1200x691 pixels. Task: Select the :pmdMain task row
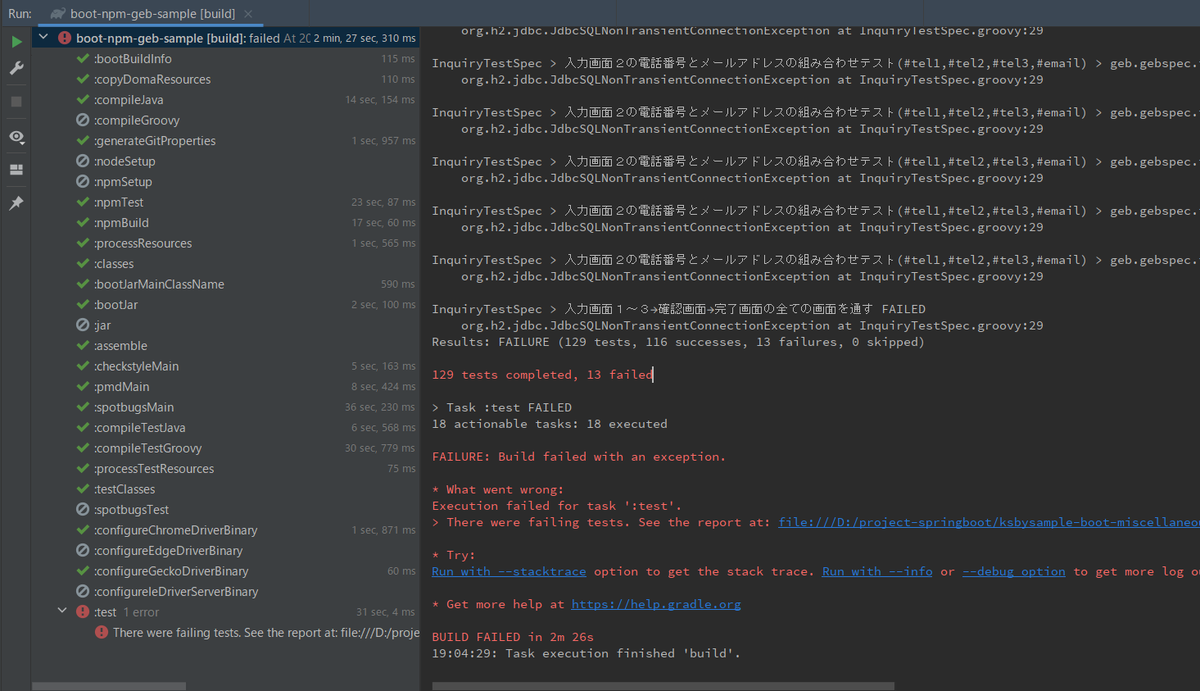pos(225,387)
